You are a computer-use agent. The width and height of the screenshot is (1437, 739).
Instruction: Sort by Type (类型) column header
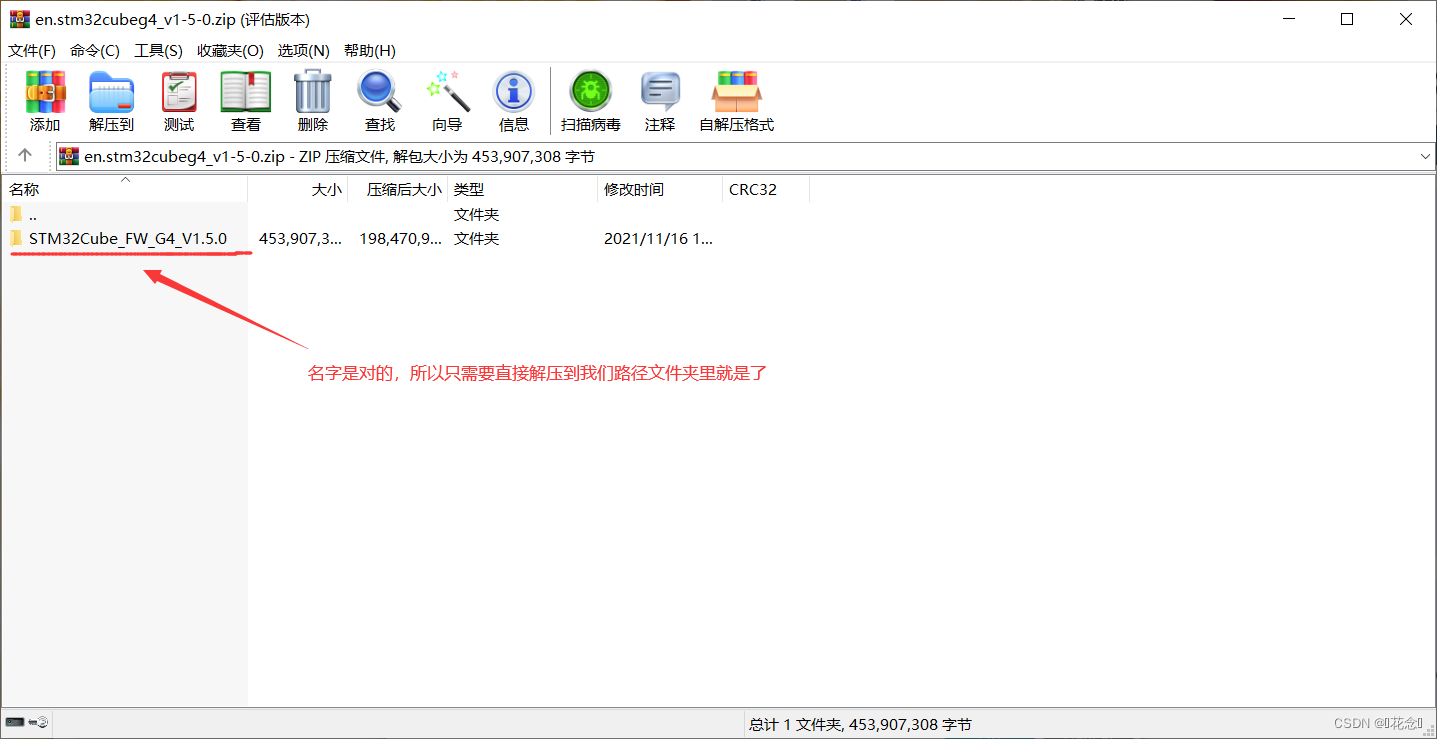(523, 189)
